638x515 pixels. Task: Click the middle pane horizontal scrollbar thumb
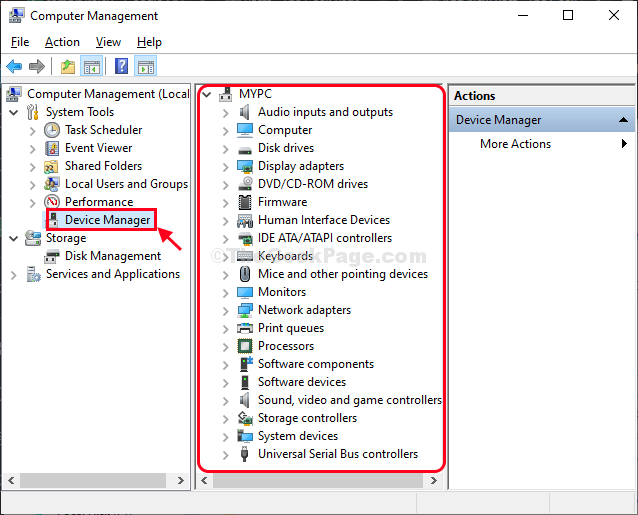tap(318, 480)
